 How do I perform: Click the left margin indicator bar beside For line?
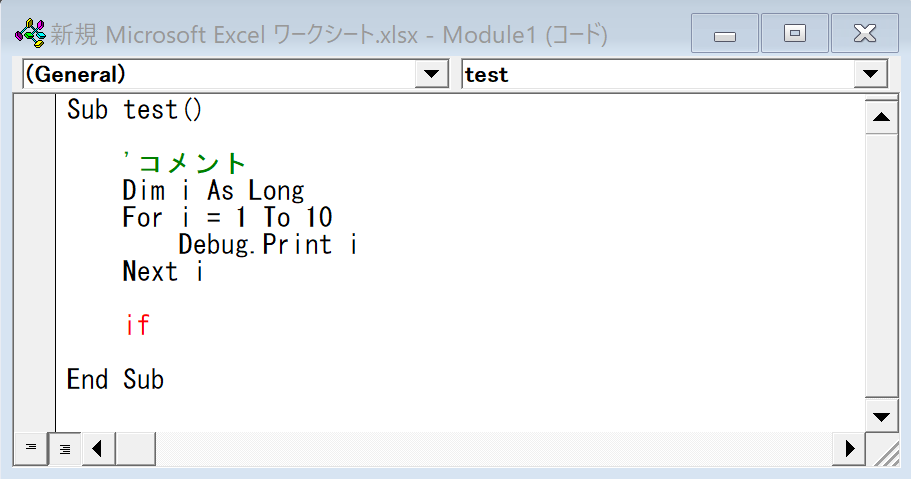click(x=35, y=217)
